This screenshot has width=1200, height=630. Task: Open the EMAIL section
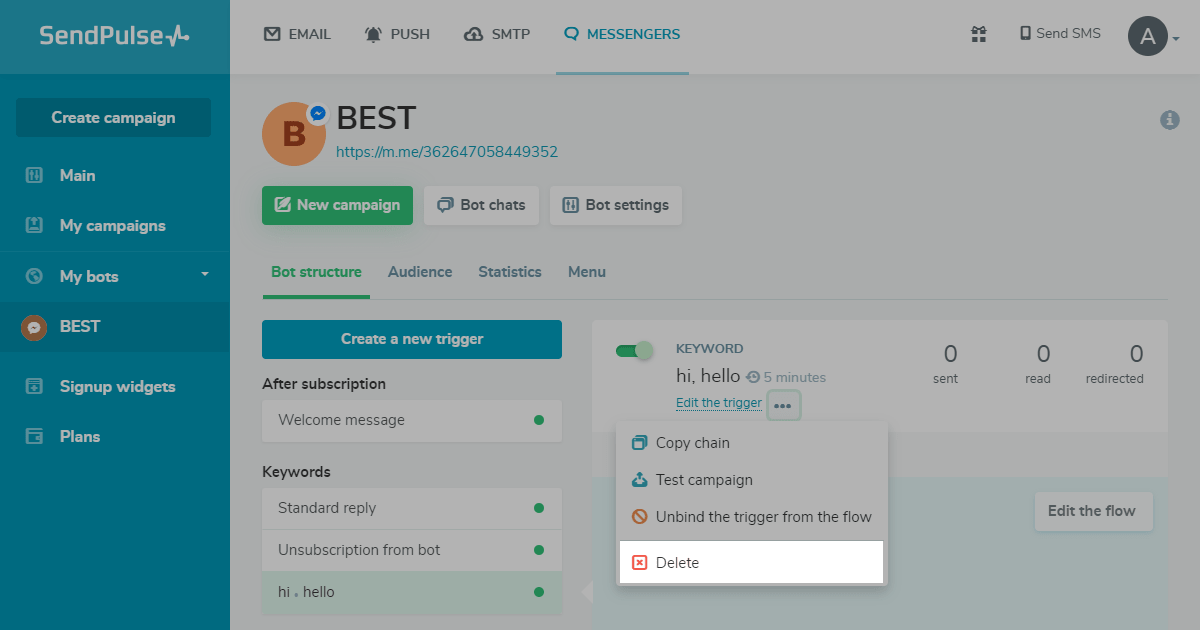pyautogui.click(x=297, y=34)
